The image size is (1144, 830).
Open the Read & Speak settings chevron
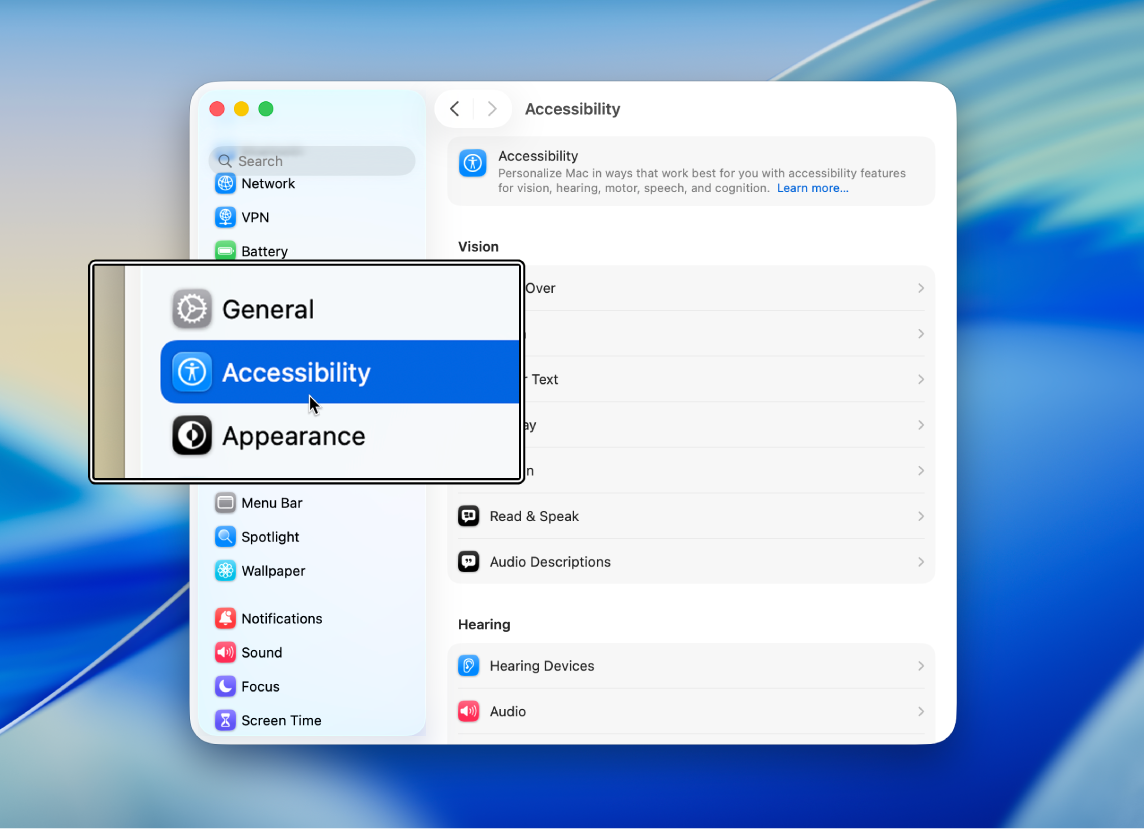point(920,516)
